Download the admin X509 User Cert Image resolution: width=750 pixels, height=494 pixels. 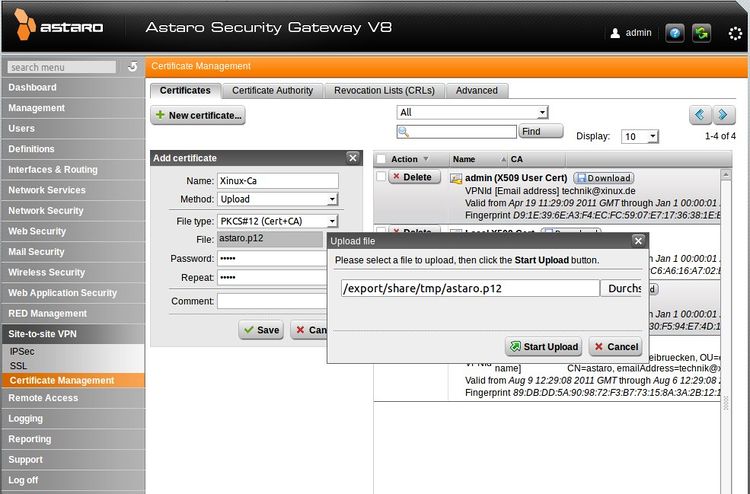click(603, 178)
